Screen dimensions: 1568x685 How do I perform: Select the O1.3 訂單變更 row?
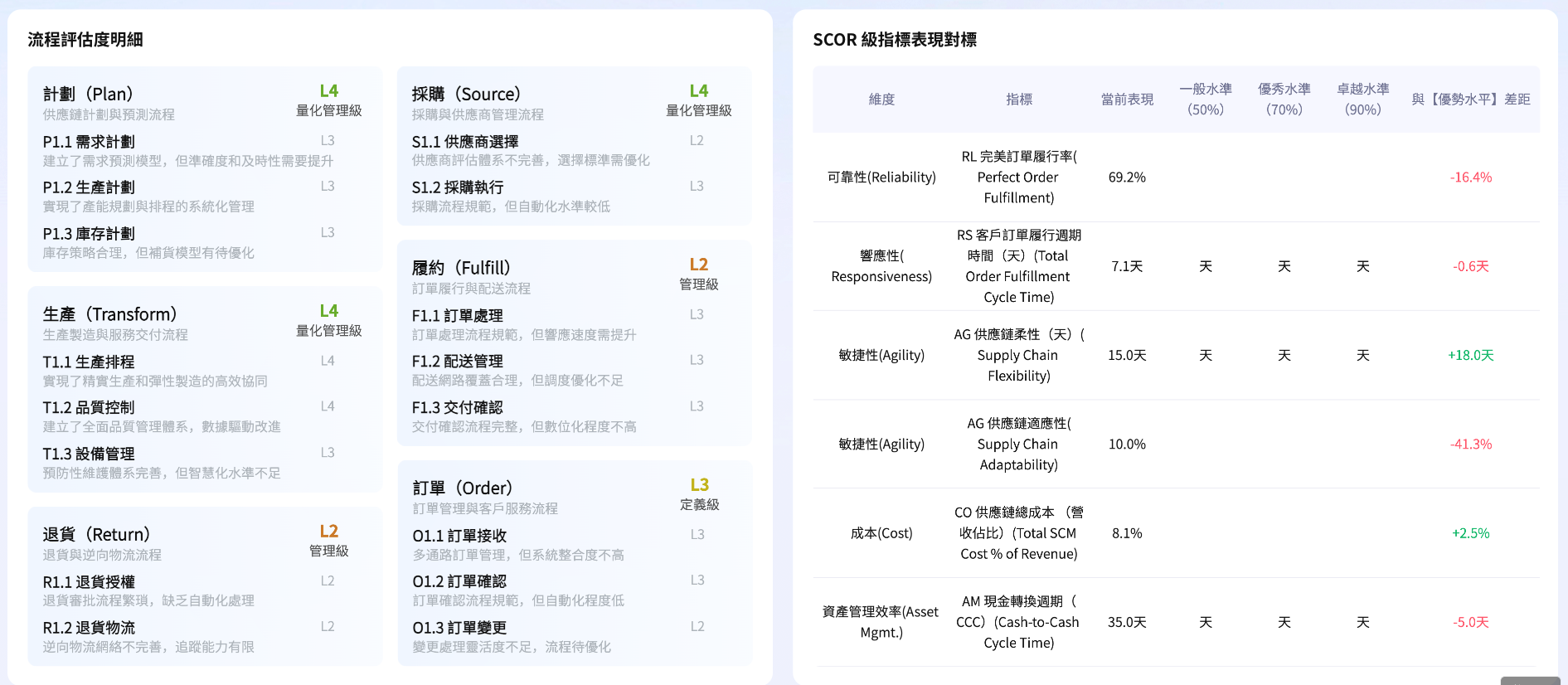[x=574, y=636]
